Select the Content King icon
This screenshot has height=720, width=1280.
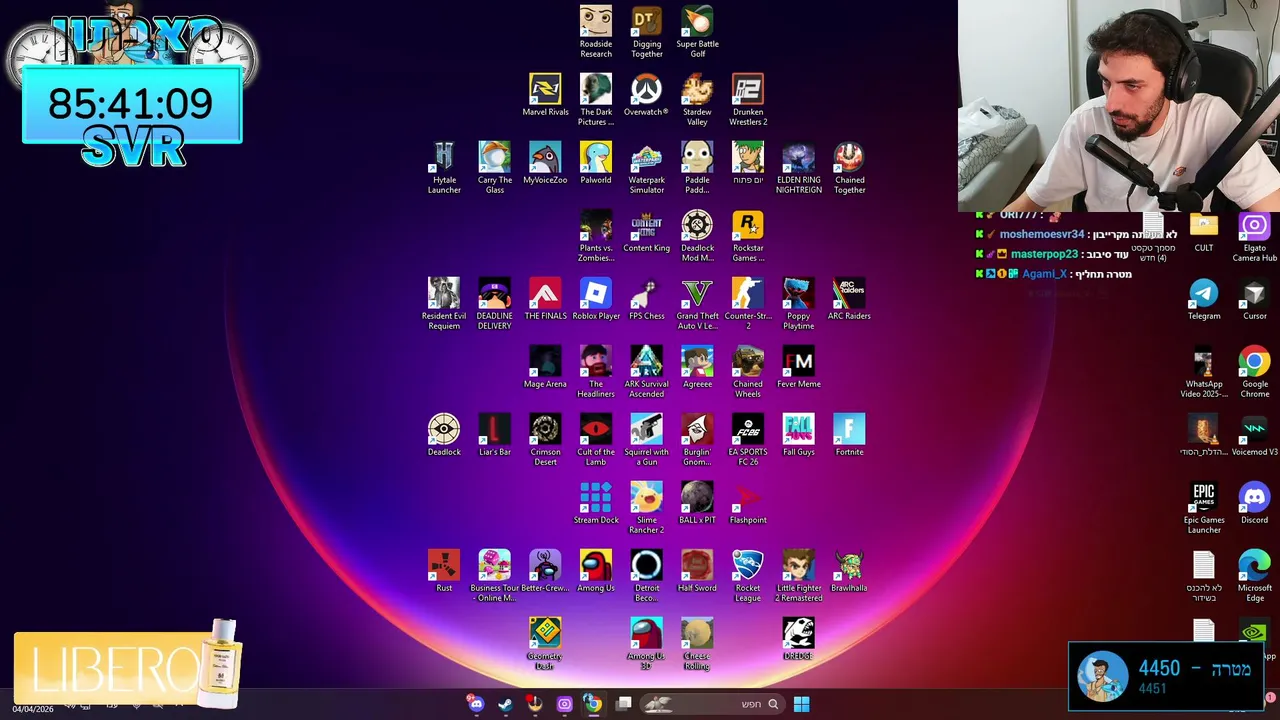coord(647,231)
